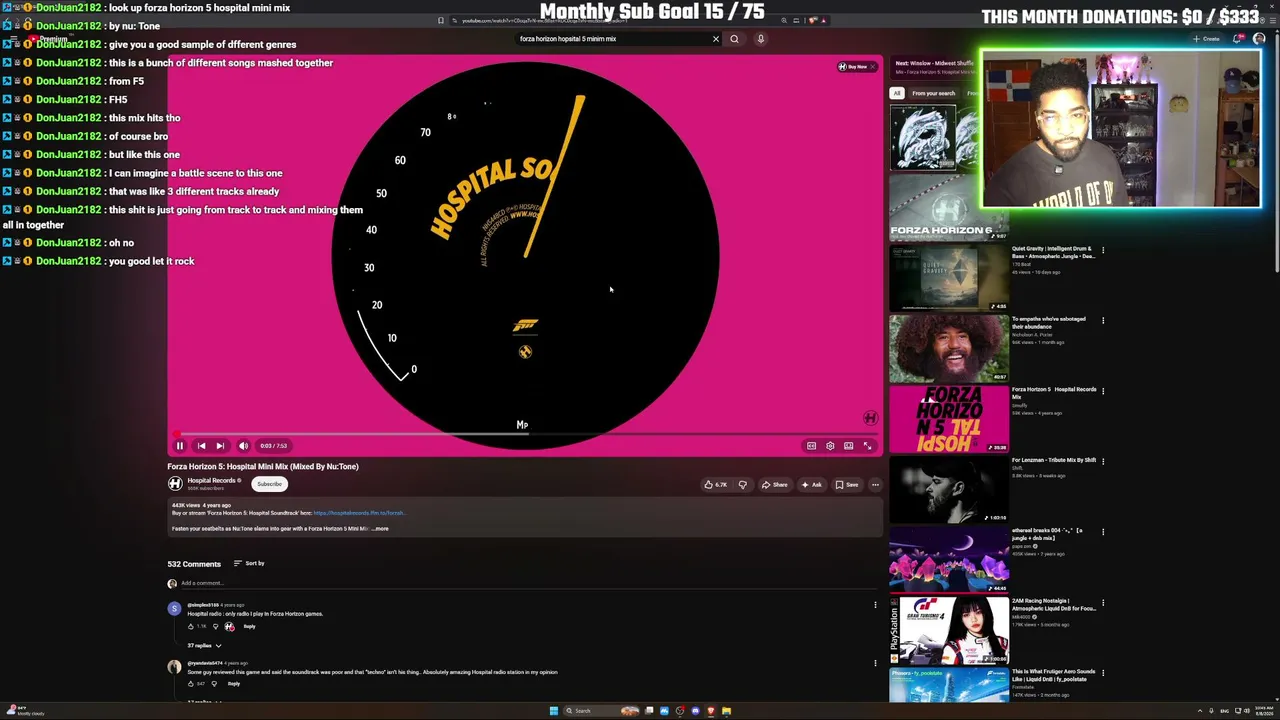The width and height of the screenshot is (1280, 720).
Task: Reply to the 'only radio I play' comment
Action: 249,627
